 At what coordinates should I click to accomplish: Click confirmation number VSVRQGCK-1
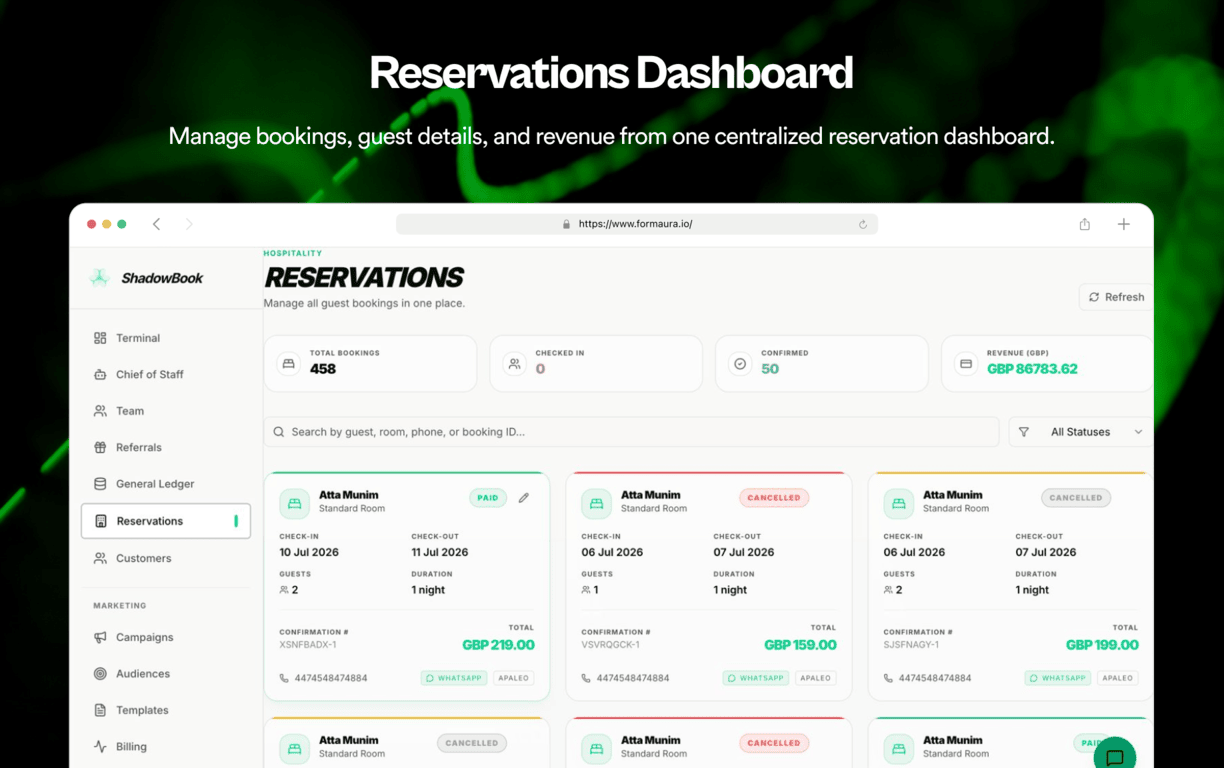611,645
